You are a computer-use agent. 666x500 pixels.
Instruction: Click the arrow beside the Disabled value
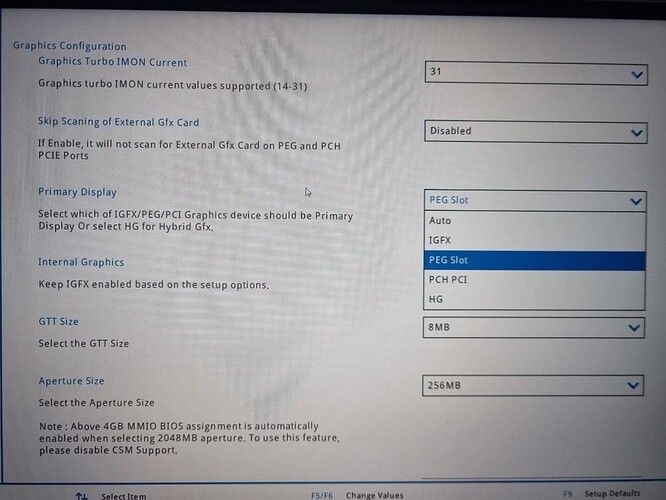click(x=638, y=133)
